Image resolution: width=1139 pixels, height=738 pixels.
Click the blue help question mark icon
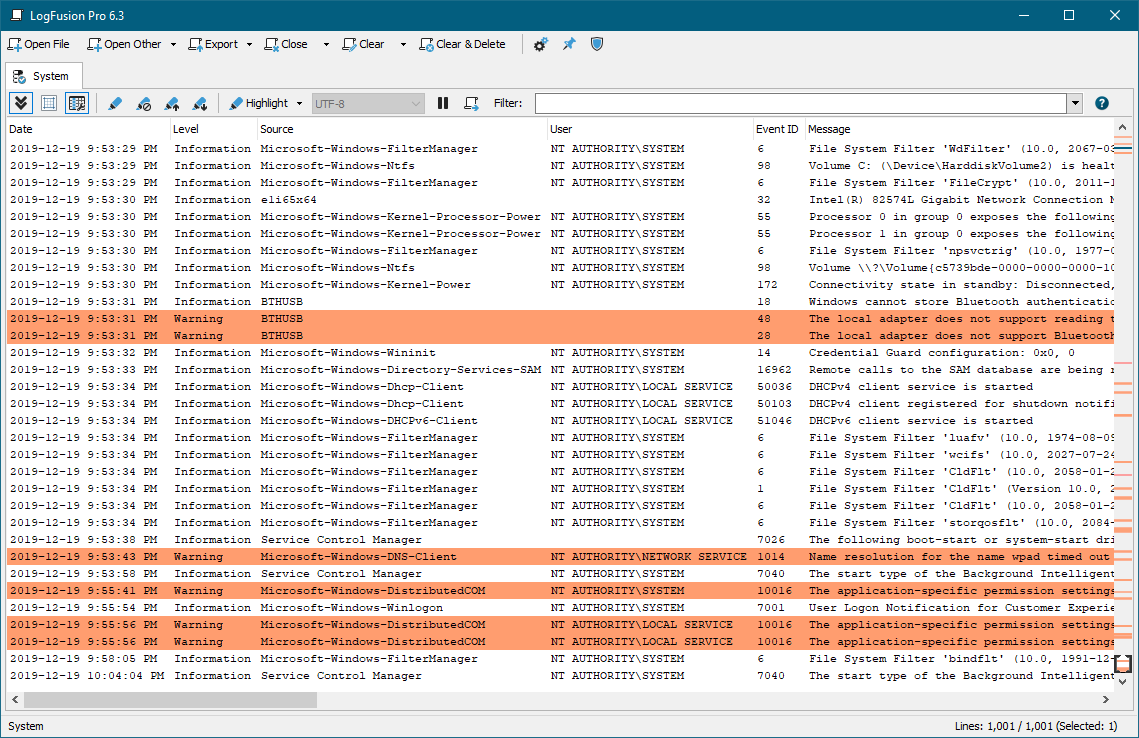[1102, 103]
